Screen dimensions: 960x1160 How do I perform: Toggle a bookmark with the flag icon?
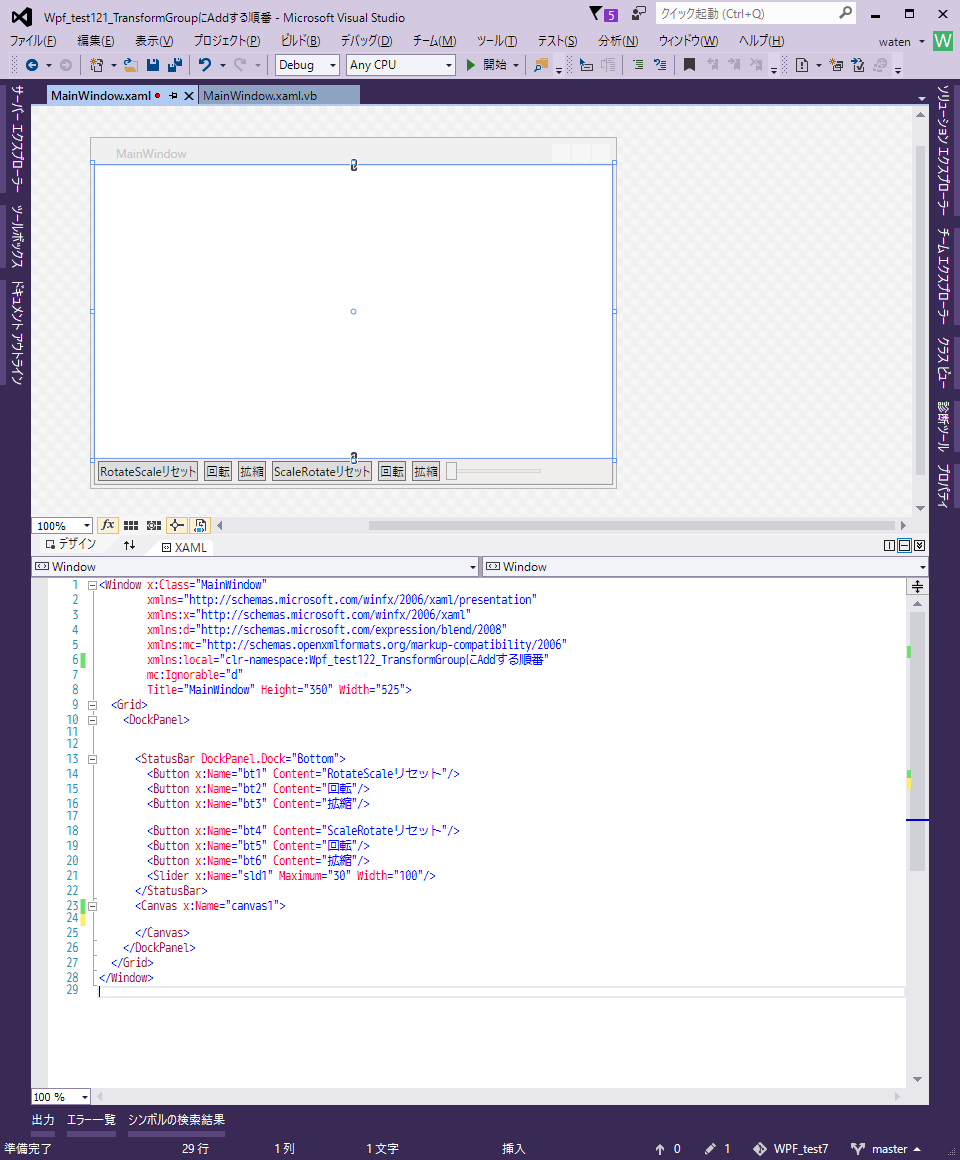click(x=690, y=67)
